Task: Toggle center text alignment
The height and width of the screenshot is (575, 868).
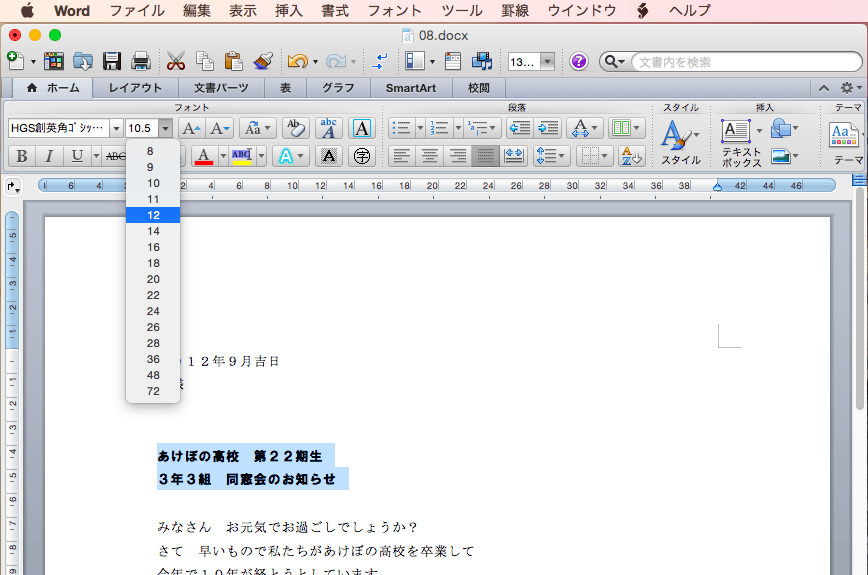Action: tap(430, 156)
